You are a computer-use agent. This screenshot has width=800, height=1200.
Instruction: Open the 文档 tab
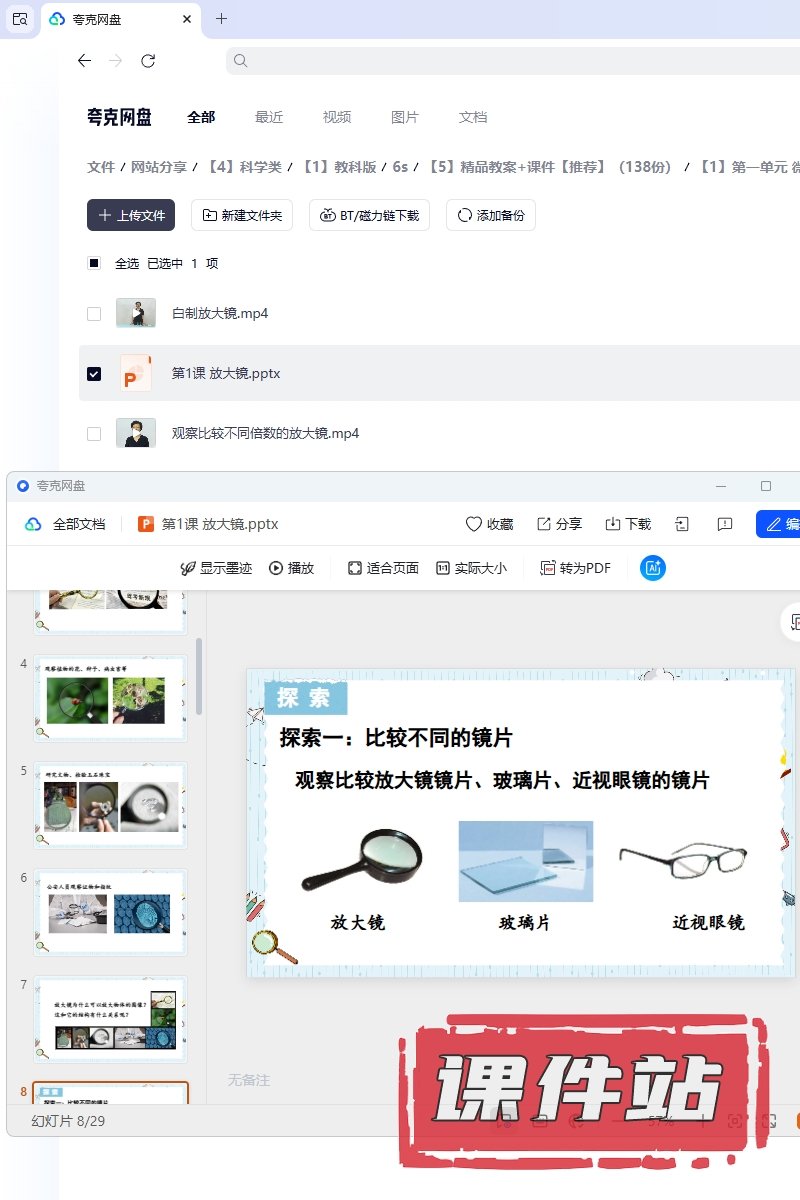(x=473, y=117)
